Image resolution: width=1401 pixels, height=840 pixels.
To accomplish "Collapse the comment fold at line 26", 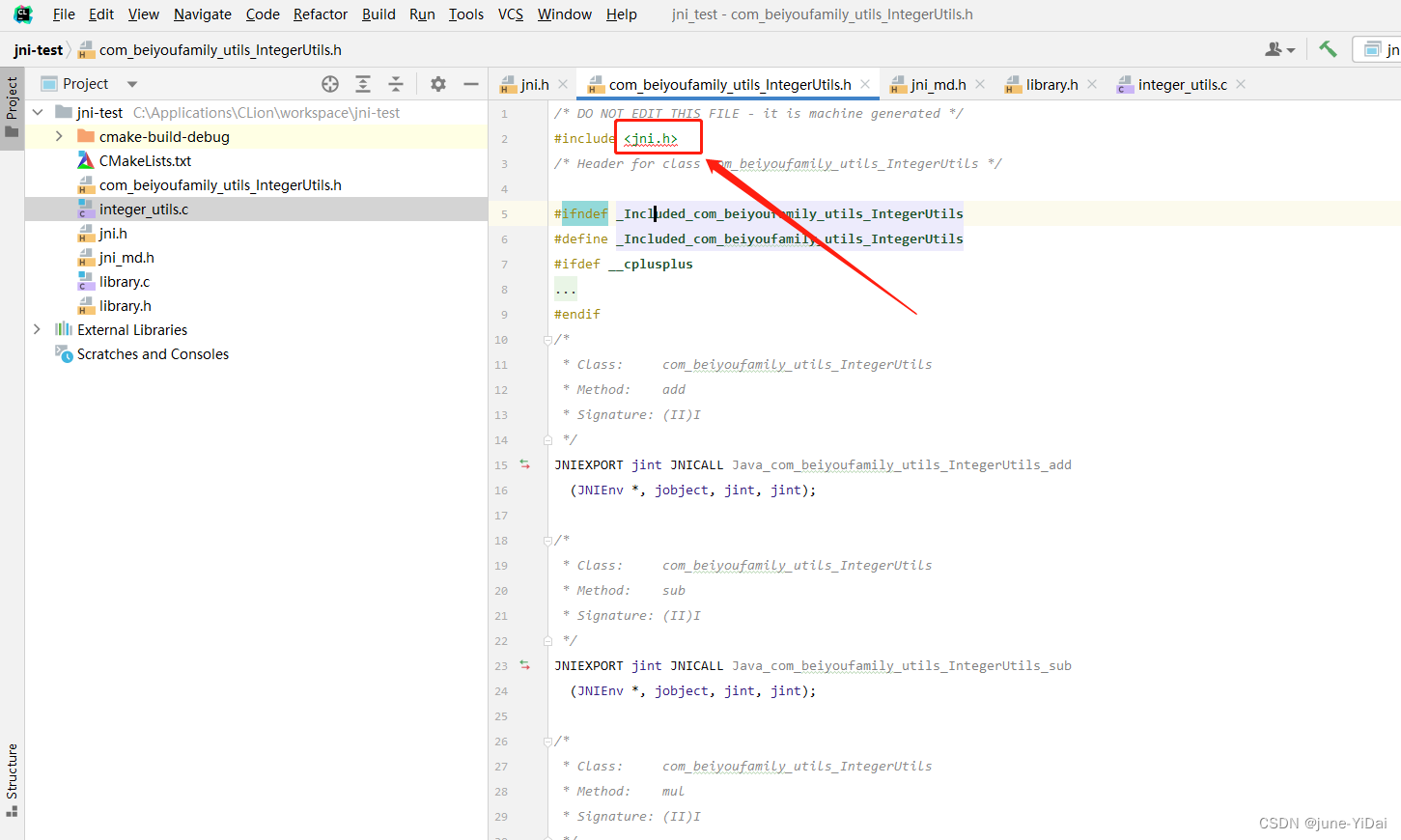I will click(547, 742).
